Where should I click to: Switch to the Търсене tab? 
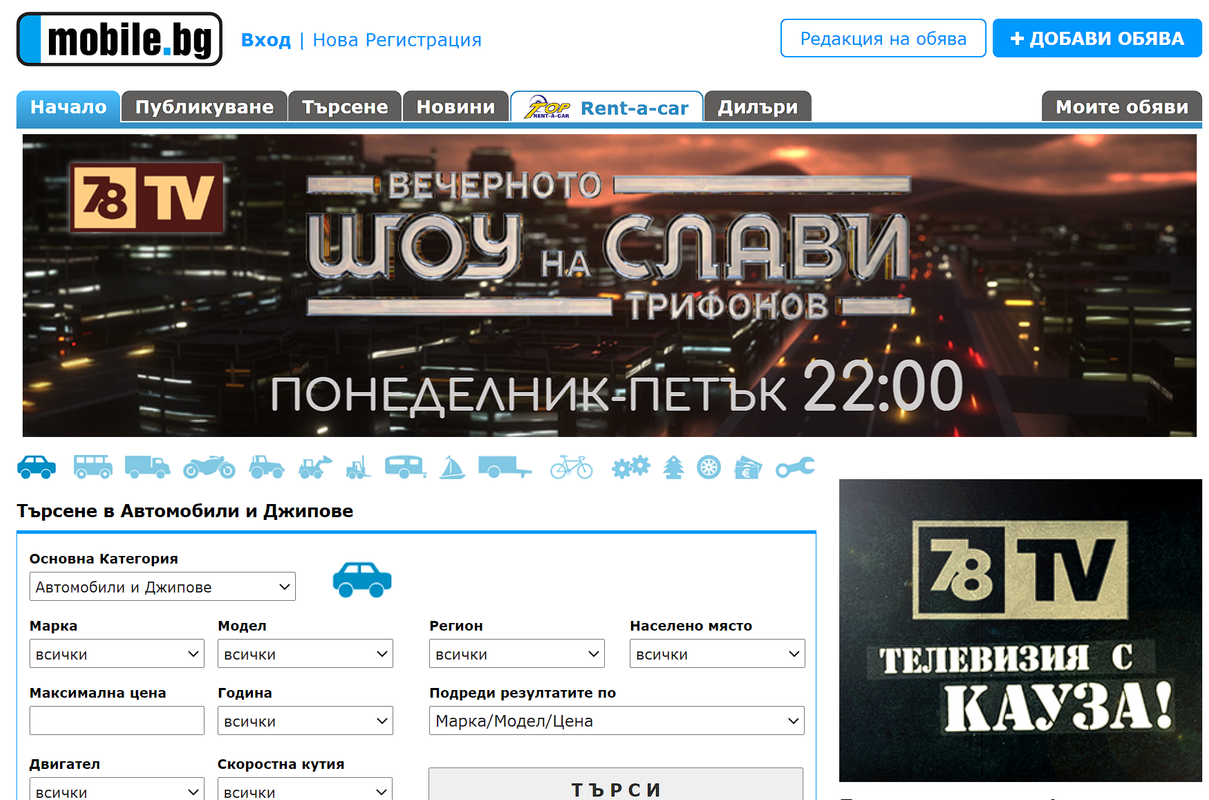coord(345,107)
